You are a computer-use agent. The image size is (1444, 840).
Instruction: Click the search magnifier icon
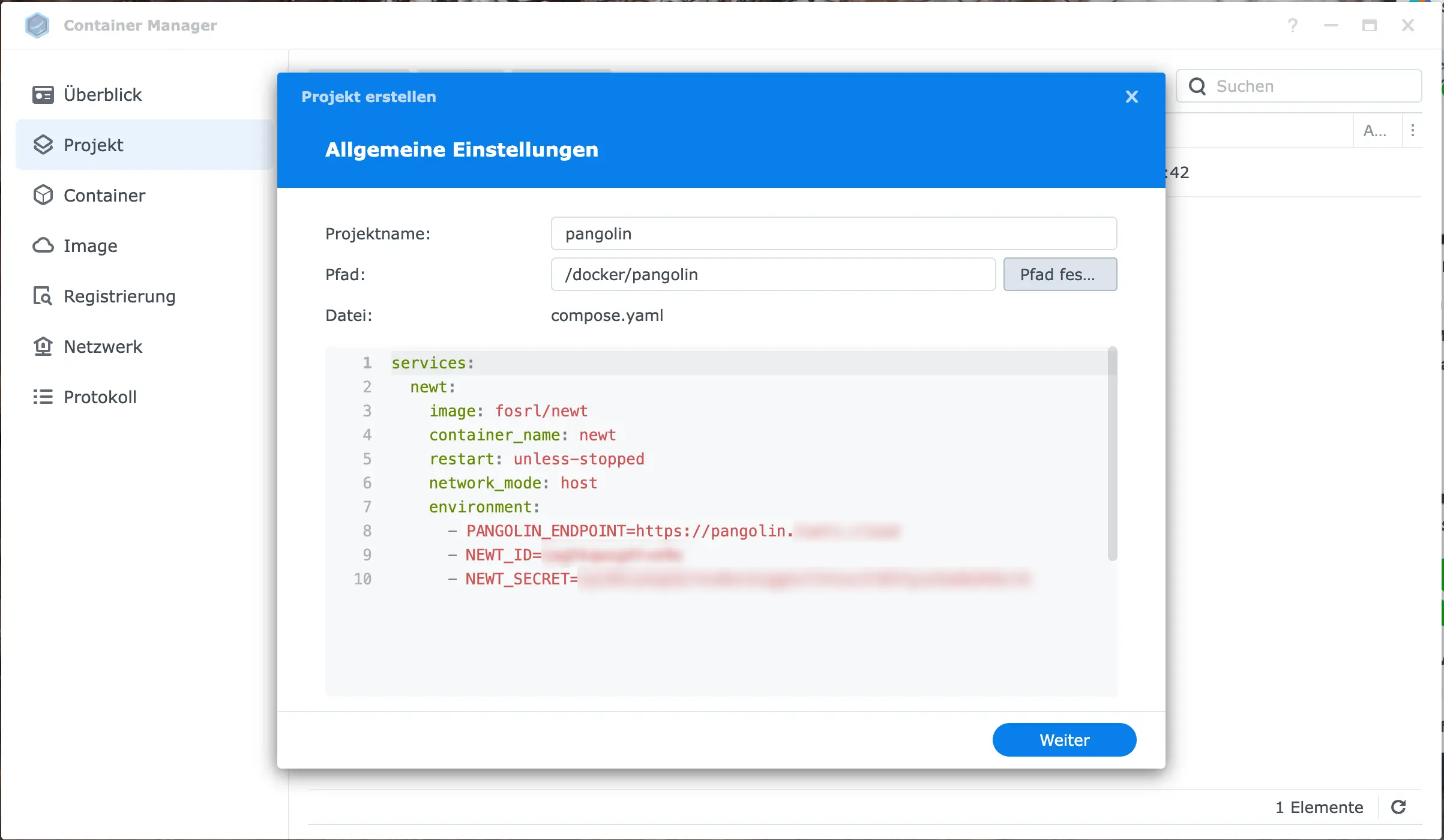(x=1197, y=86)
